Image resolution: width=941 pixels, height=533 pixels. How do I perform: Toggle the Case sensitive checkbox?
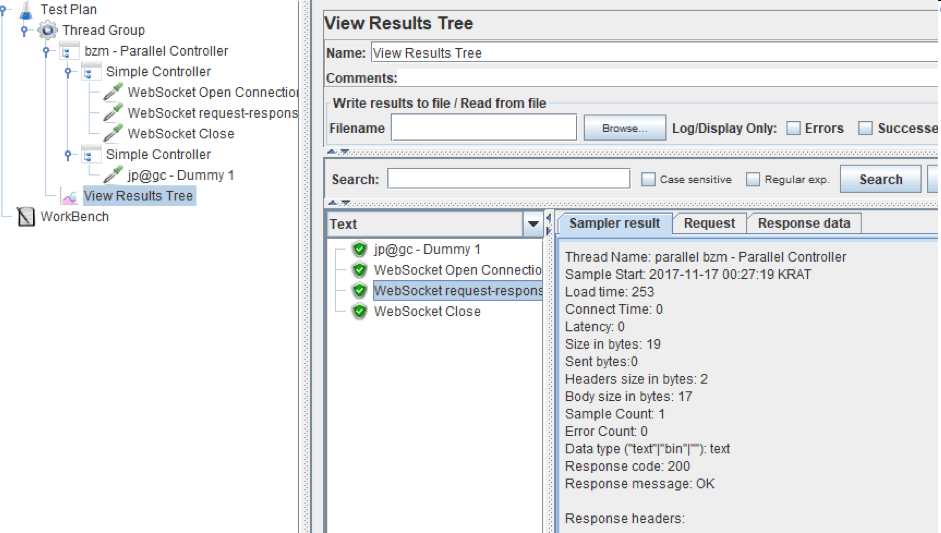pos(648,179)
